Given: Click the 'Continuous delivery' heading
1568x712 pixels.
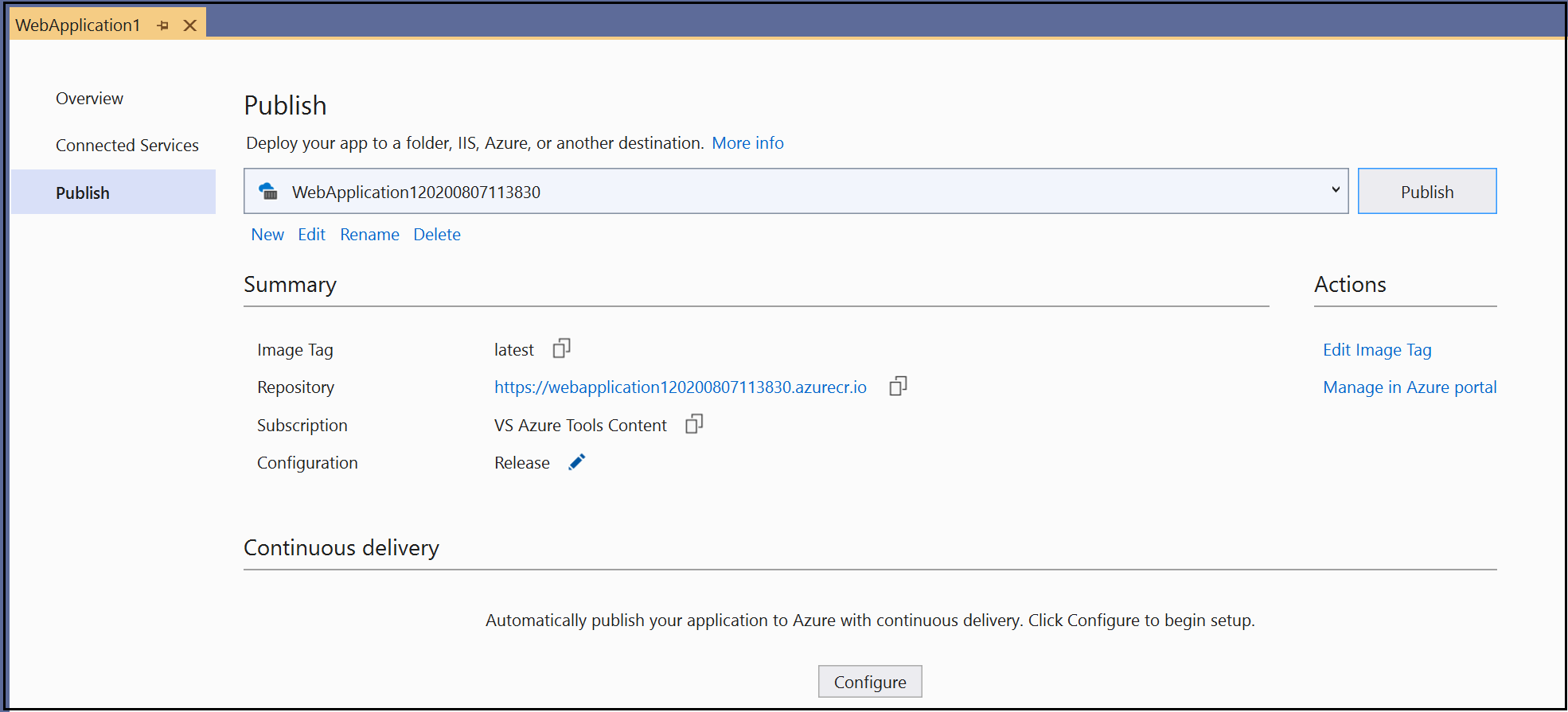Looking at the screenshot, I should [x=341, y=548].
